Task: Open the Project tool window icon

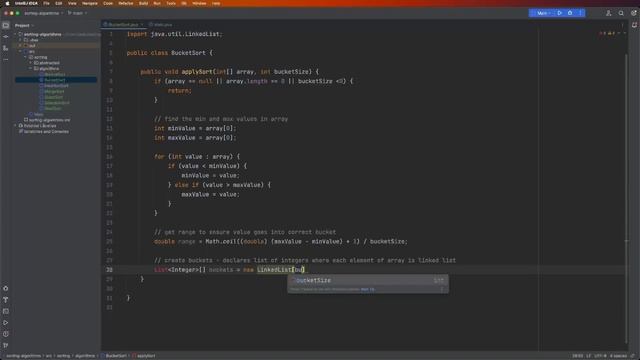Action: pos(6,25)
